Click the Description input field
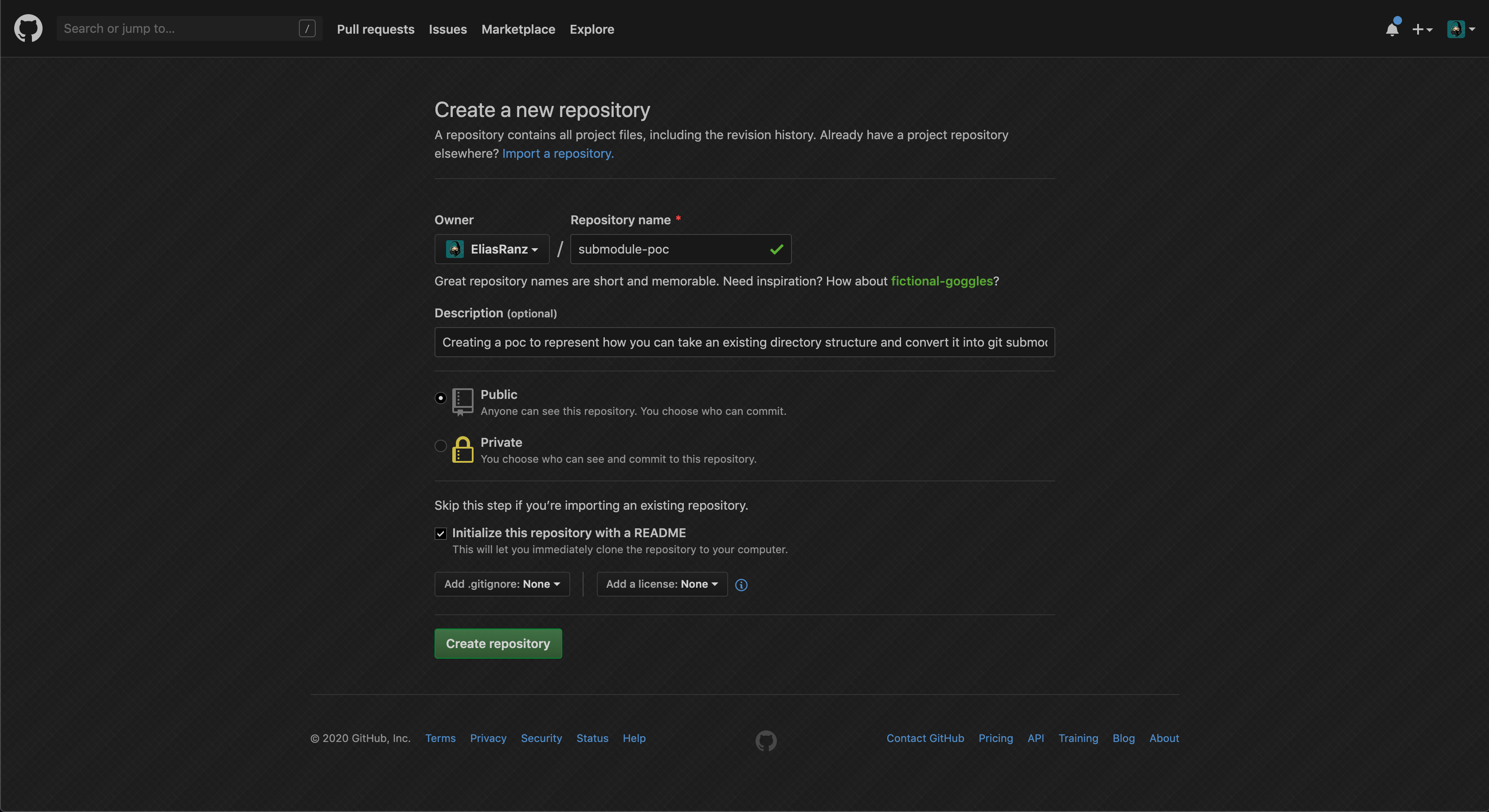 (x=744, y=342)
